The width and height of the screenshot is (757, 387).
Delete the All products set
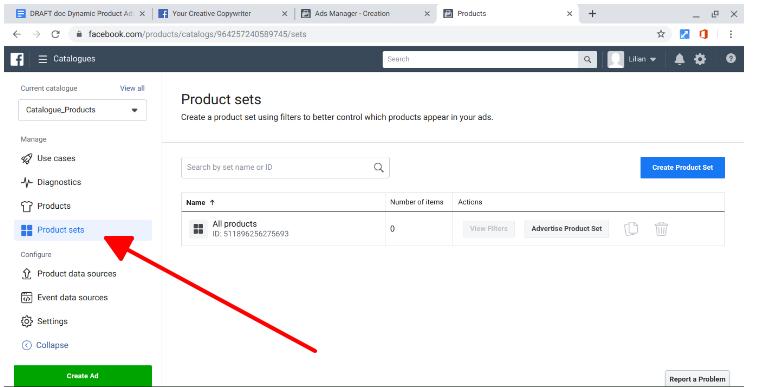pos(661,228)
